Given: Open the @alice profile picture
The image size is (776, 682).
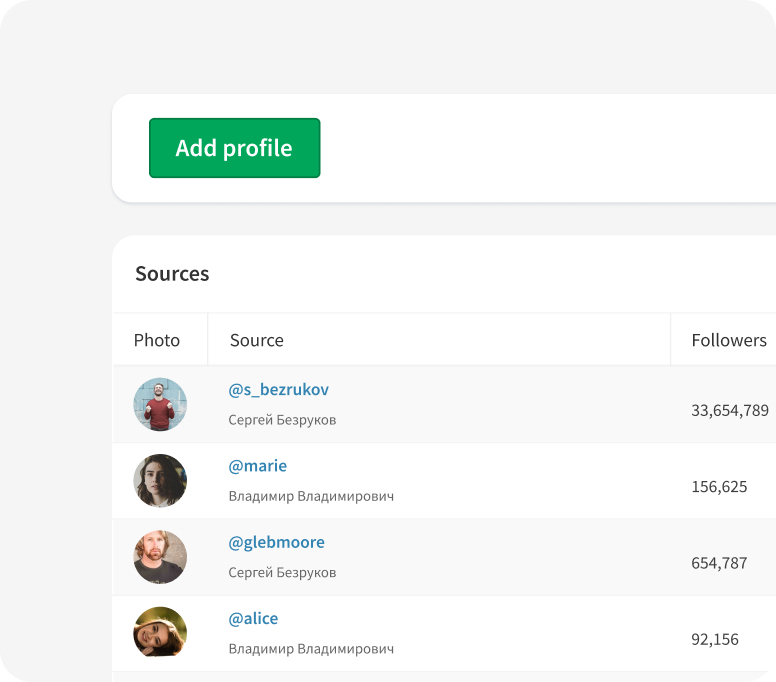Looking at the screenshot, I should pyautogui.click(x=160, y=632).
